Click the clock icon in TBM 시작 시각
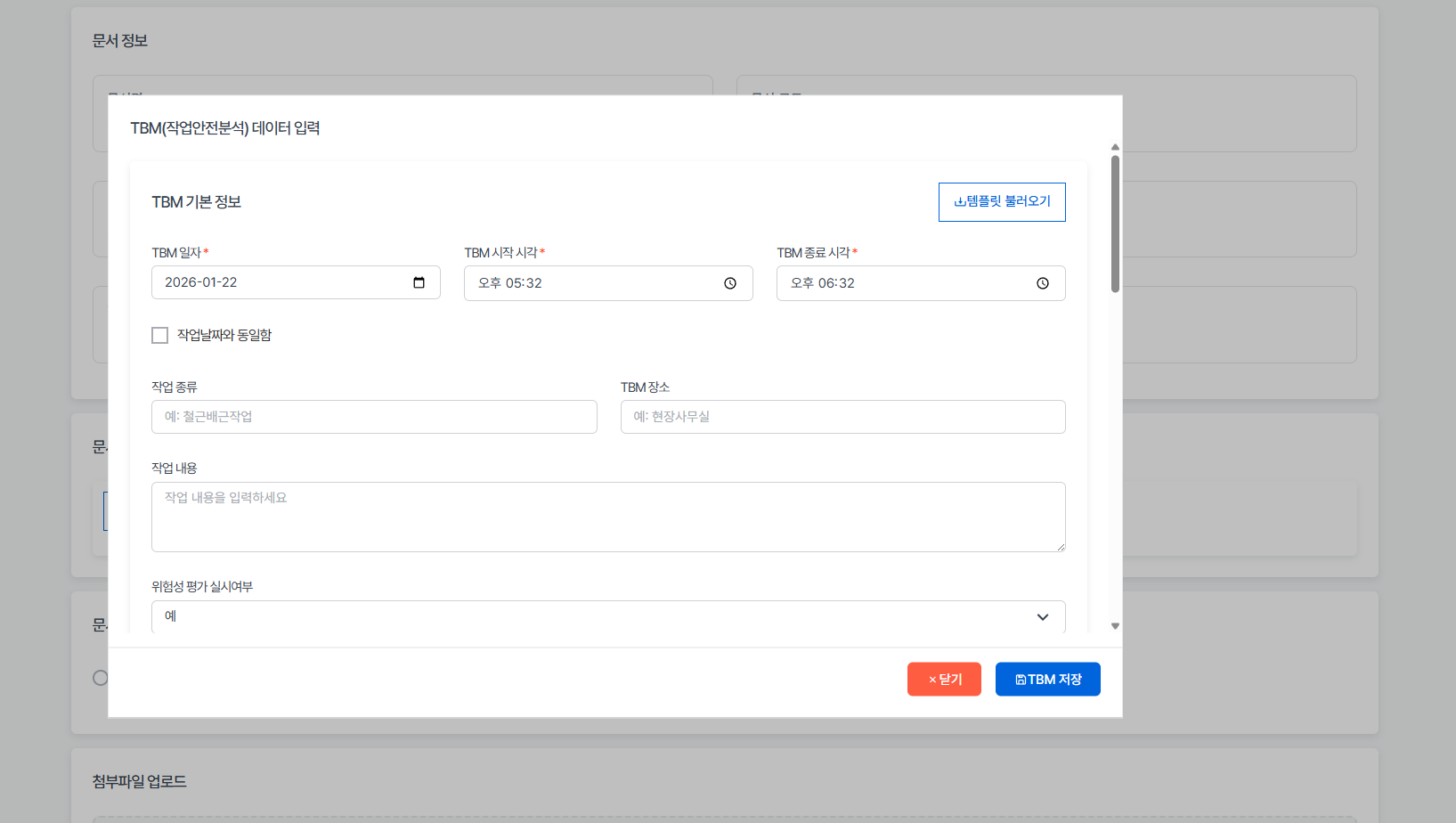 point(730,283)
